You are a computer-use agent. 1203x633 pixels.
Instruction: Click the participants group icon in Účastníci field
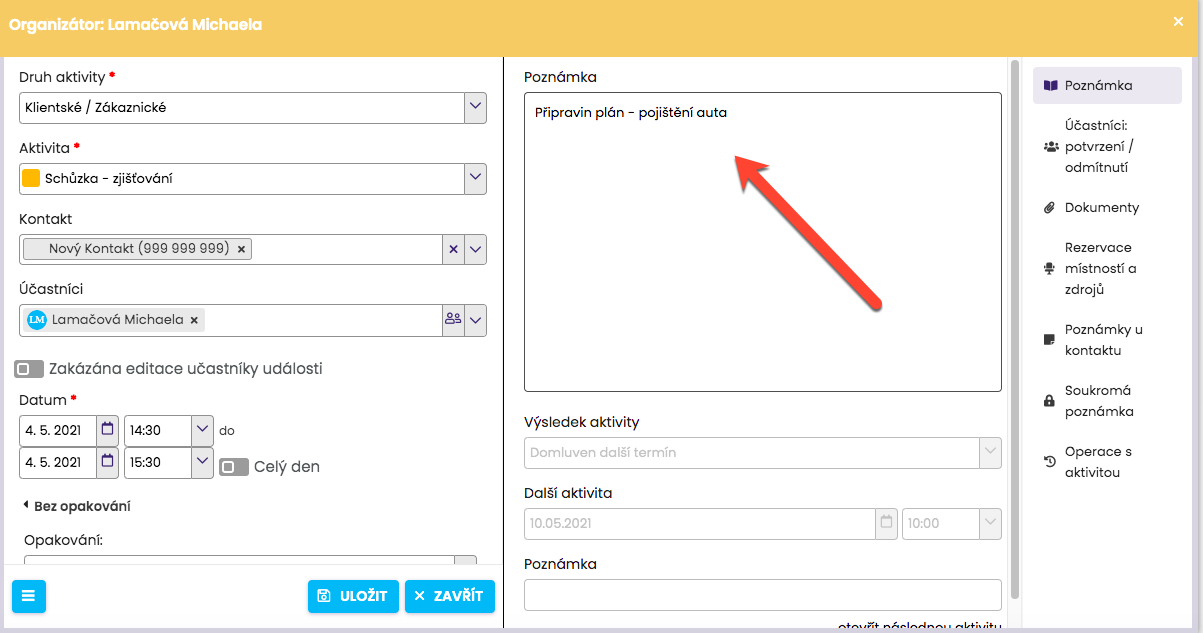point(453,320)
